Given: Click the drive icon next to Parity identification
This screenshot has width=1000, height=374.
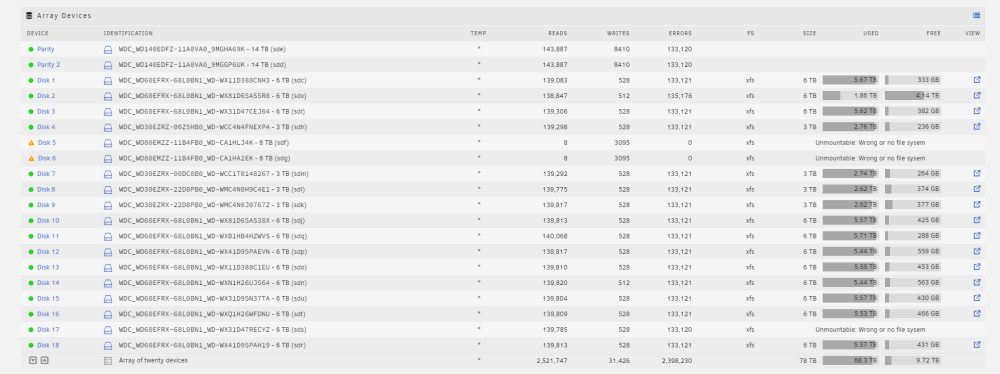Looking at the screenshot, I should point(108,49).
